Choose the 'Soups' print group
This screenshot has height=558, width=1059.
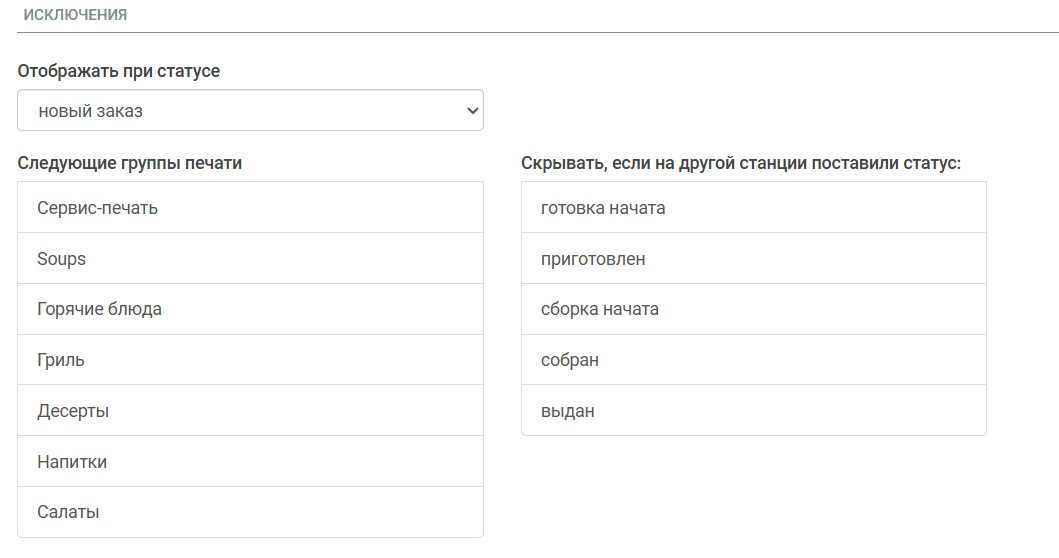[x=250, y=259]
